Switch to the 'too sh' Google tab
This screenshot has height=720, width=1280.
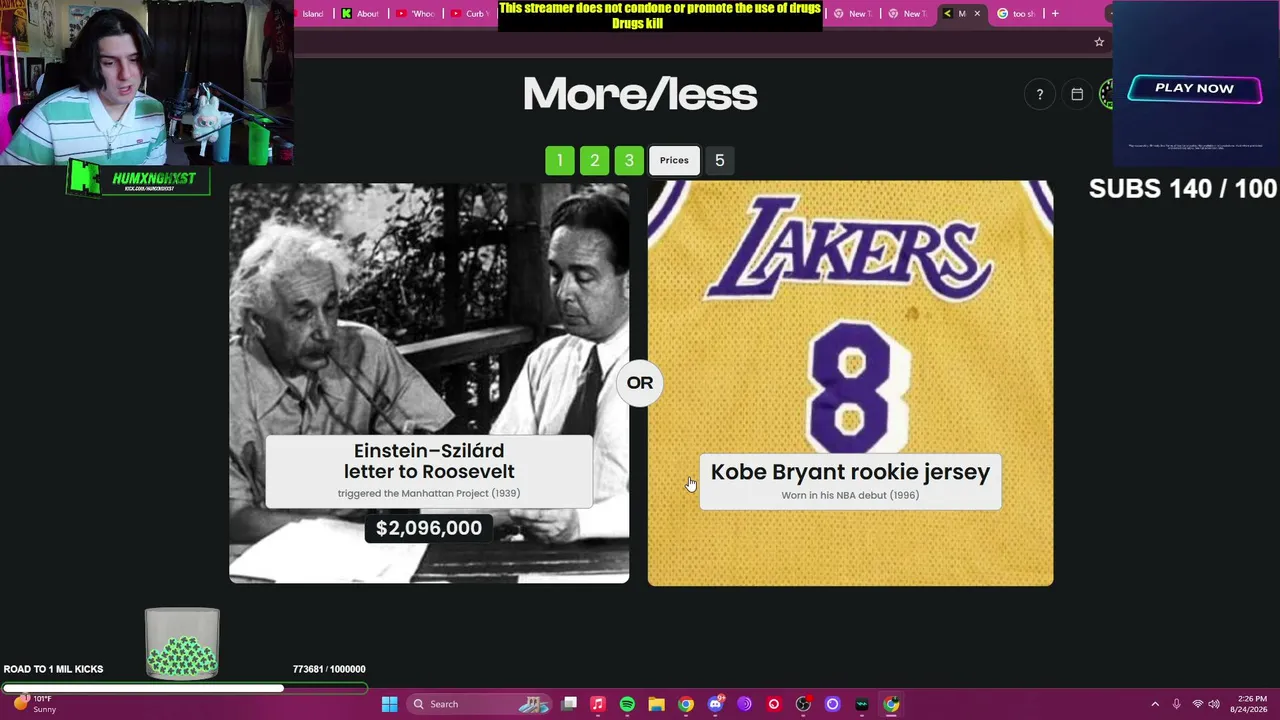pyautogui.click(x=1015, y=14)
